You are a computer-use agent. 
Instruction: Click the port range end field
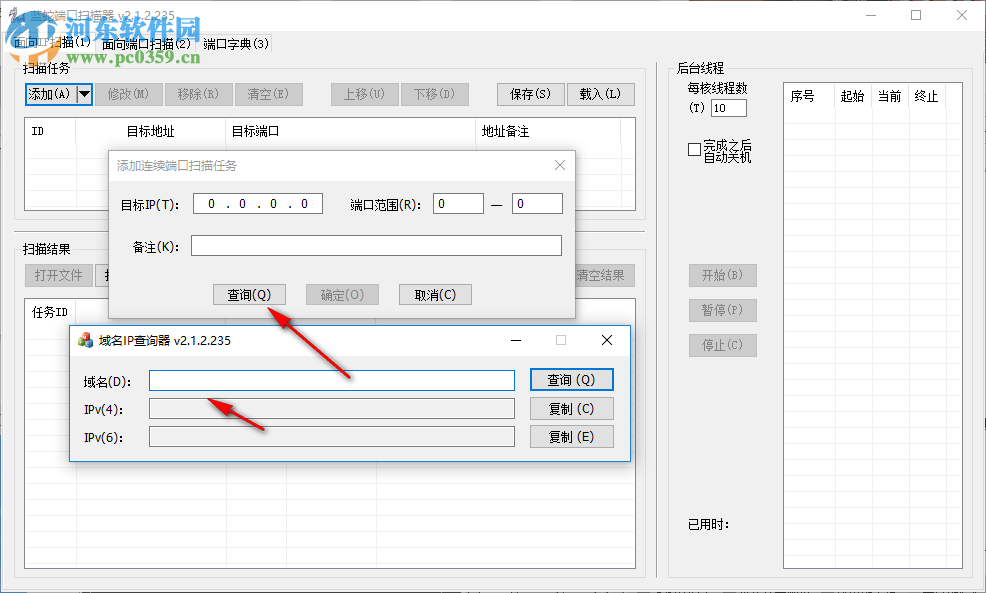537,204
